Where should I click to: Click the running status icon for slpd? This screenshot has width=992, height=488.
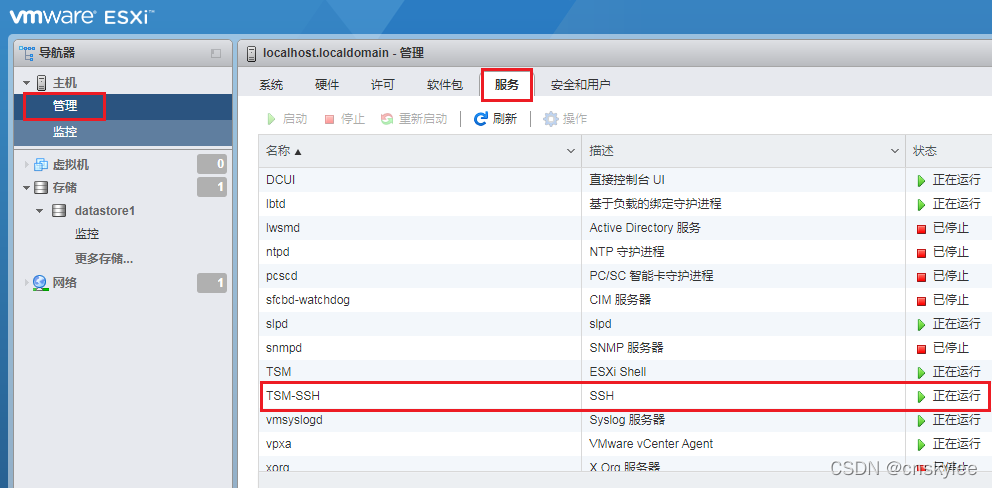(921, 325)
